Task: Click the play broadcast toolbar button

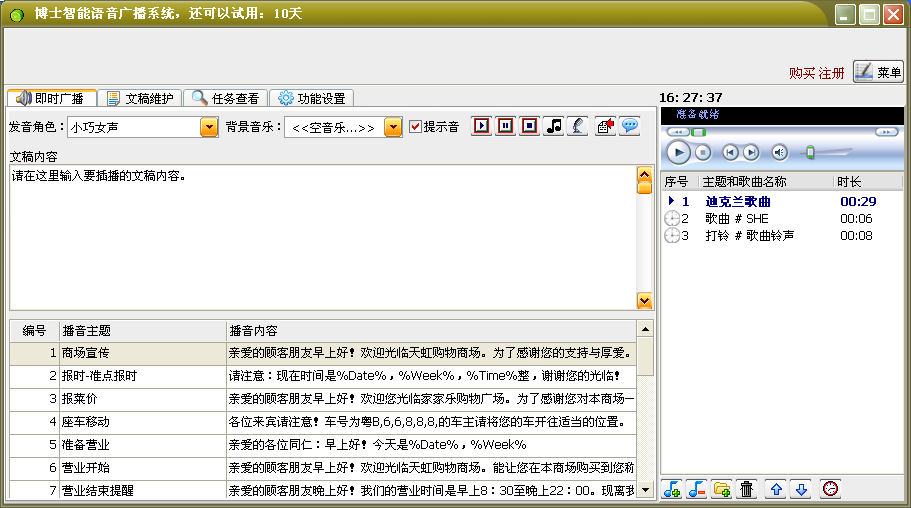Action: coord(482,126)
